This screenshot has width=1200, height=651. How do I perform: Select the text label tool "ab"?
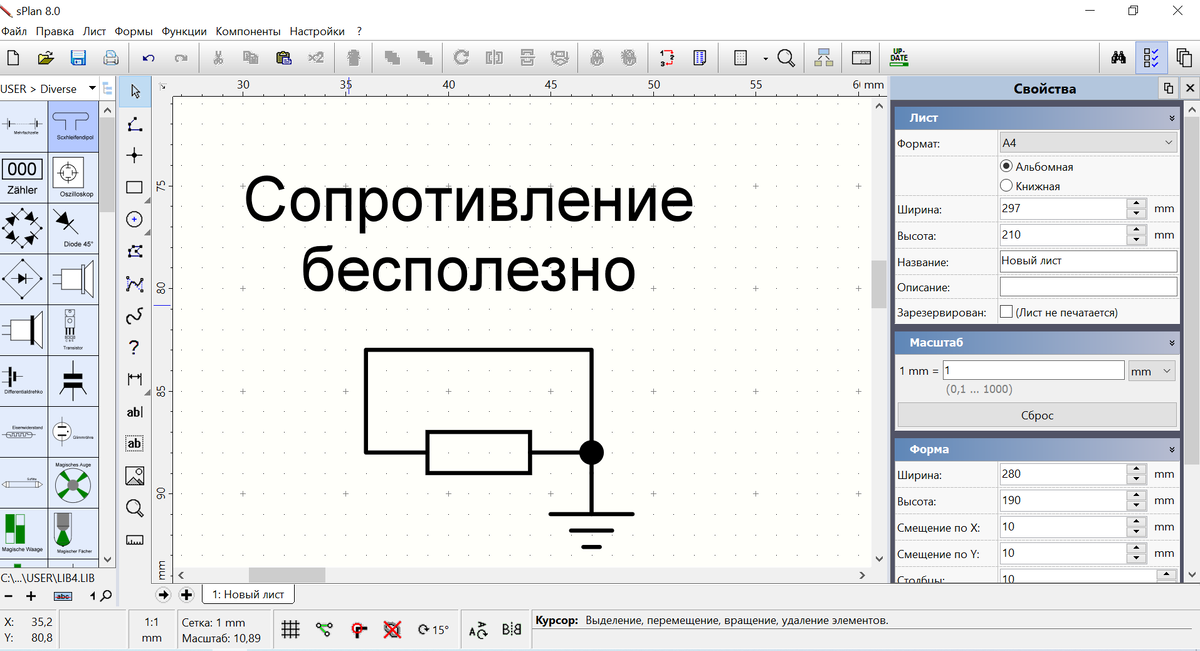pos(134,443)
